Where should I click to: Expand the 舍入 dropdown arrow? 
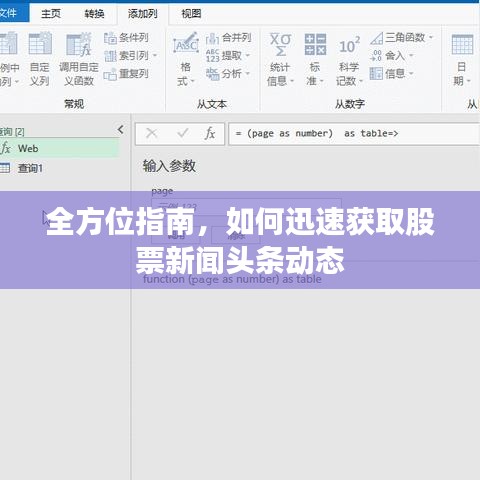pos(411,55)
